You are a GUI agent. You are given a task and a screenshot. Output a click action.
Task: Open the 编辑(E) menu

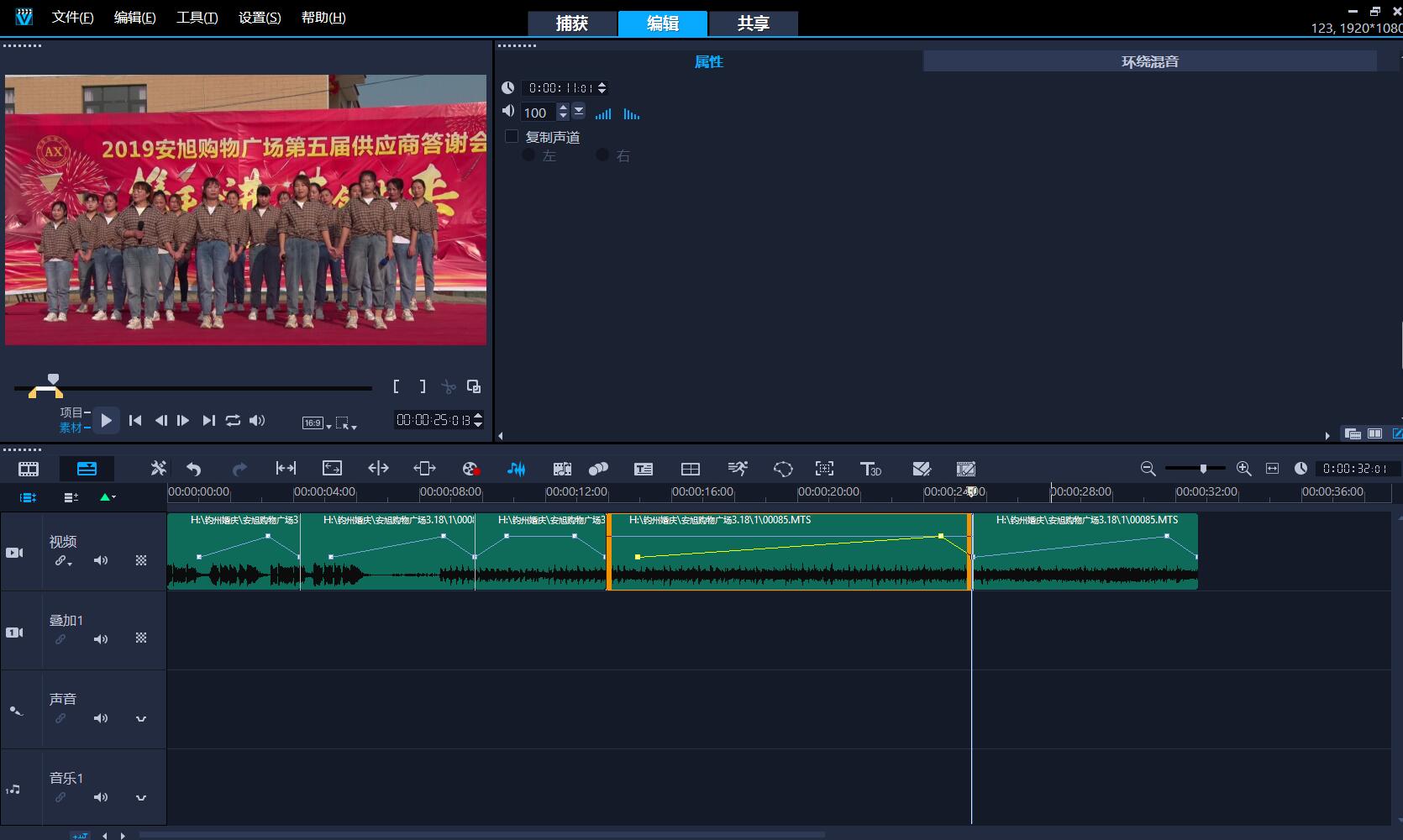pyautogui.click(x=135, y=17)
